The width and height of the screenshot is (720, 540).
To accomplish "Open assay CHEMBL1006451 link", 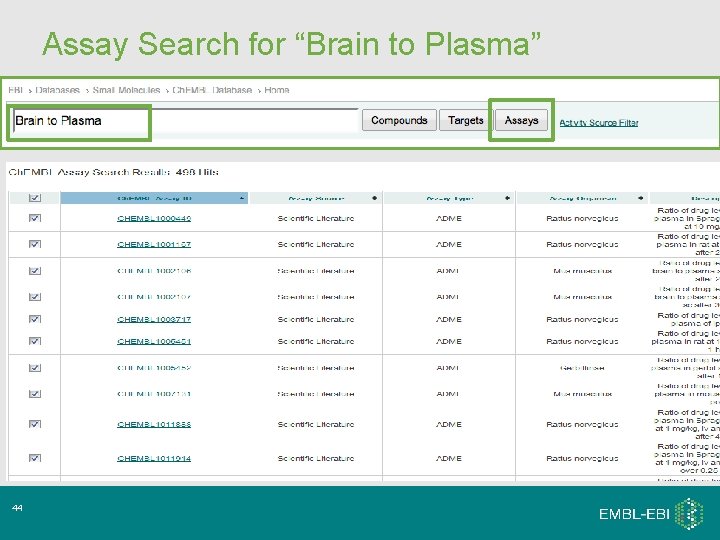I will tap(154, 342).
